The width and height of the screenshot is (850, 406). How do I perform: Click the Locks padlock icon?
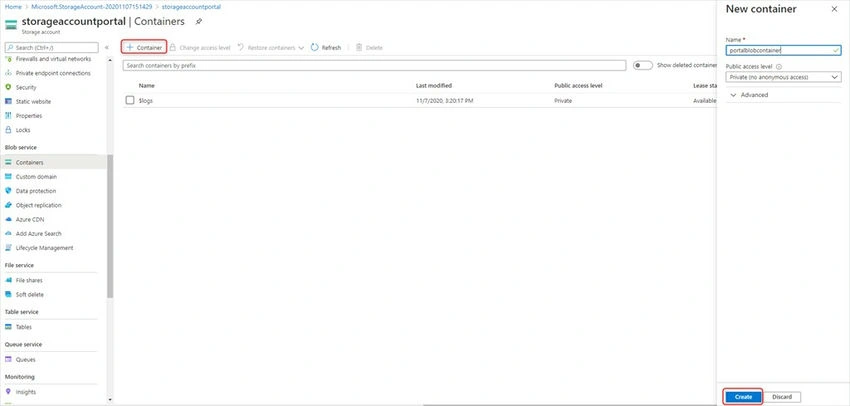(8, 130)
